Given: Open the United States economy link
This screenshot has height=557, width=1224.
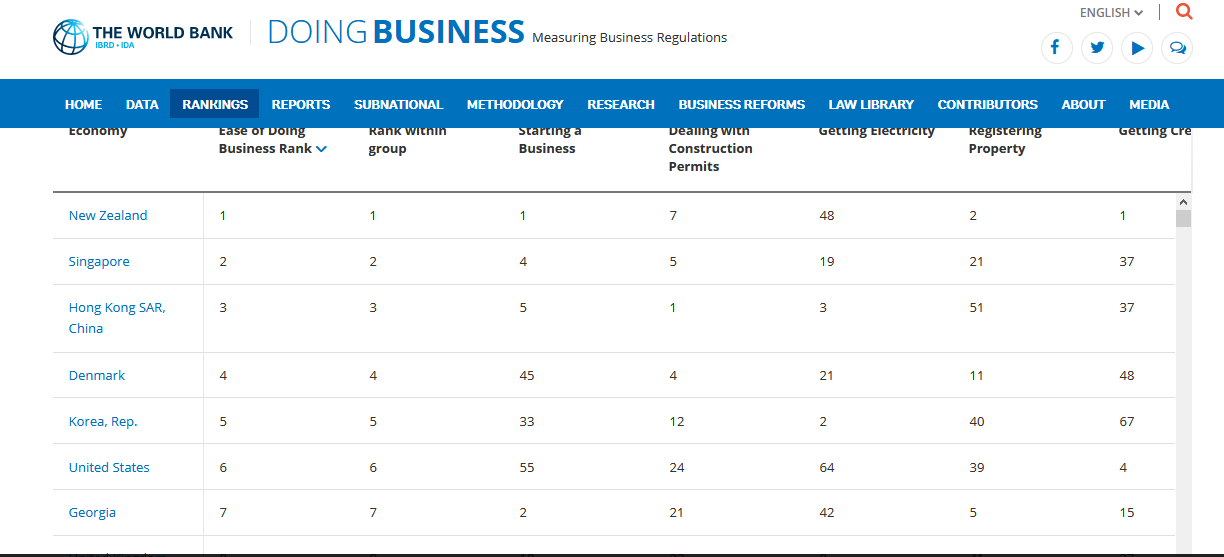Looking at the screenshot, I should point(109,467).
